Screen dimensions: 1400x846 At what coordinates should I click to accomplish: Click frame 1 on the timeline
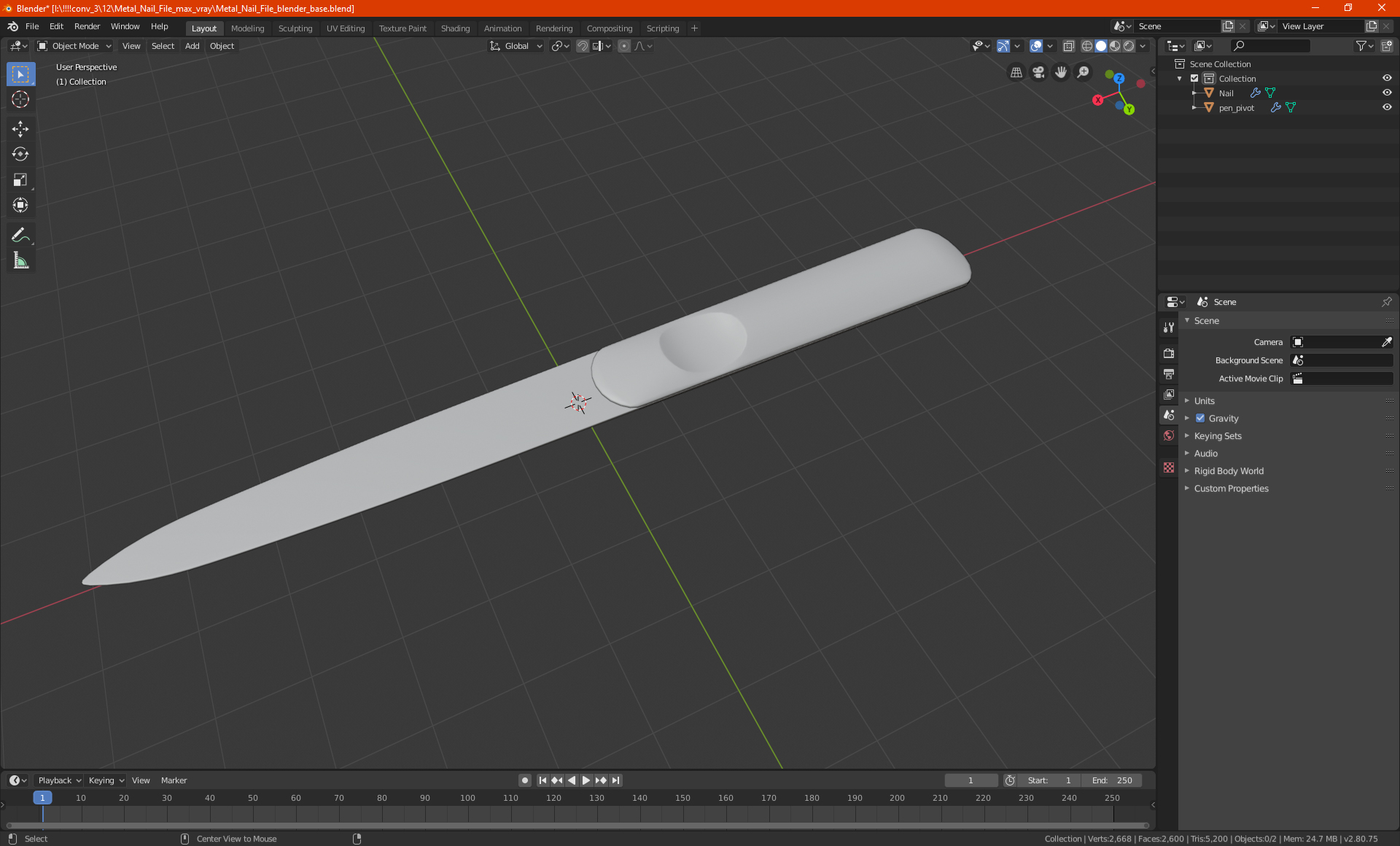41,797
